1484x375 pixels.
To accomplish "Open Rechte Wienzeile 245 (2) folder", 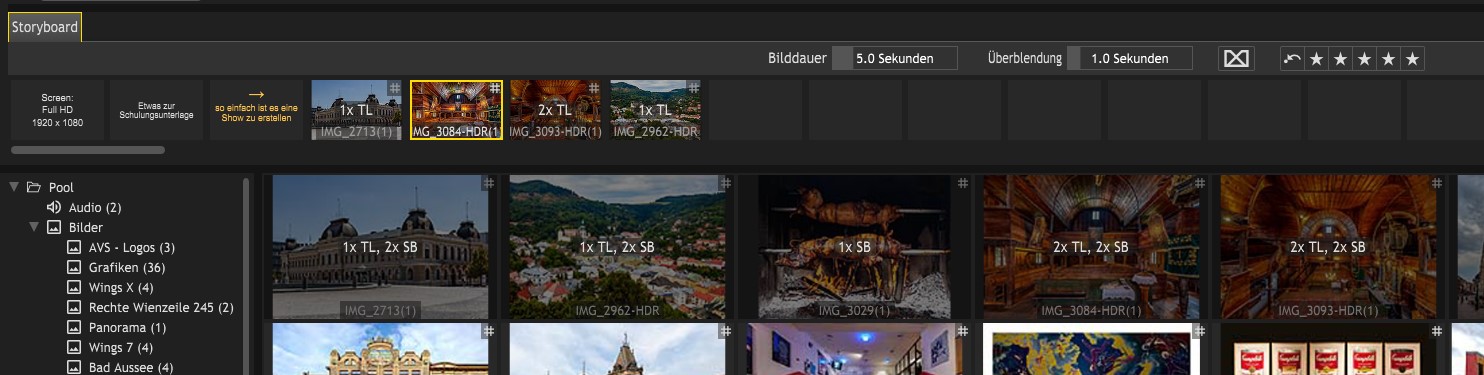I will click(161, 307).
